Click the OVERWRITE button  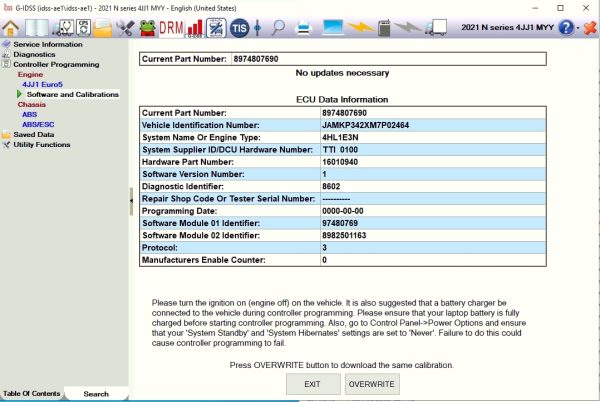(372, 384)
